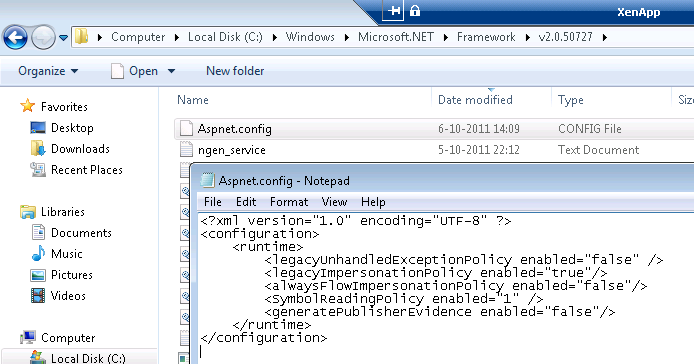Click the Downloads folder icon
The height and width of the screenshot is (364, 694).
pyautogui.click(x=38, y=148)
